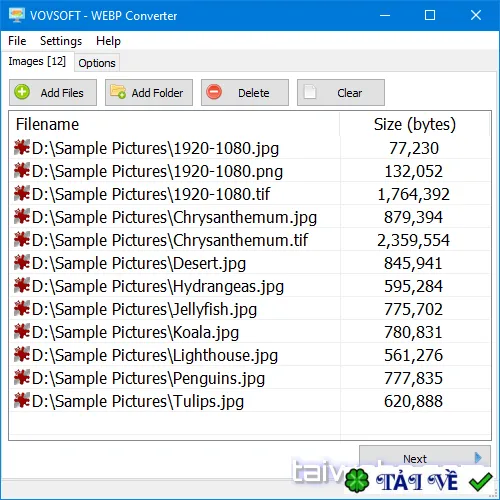
Task: Click file icon beside Penguins.jpg
Action: (x=22, y=378)
